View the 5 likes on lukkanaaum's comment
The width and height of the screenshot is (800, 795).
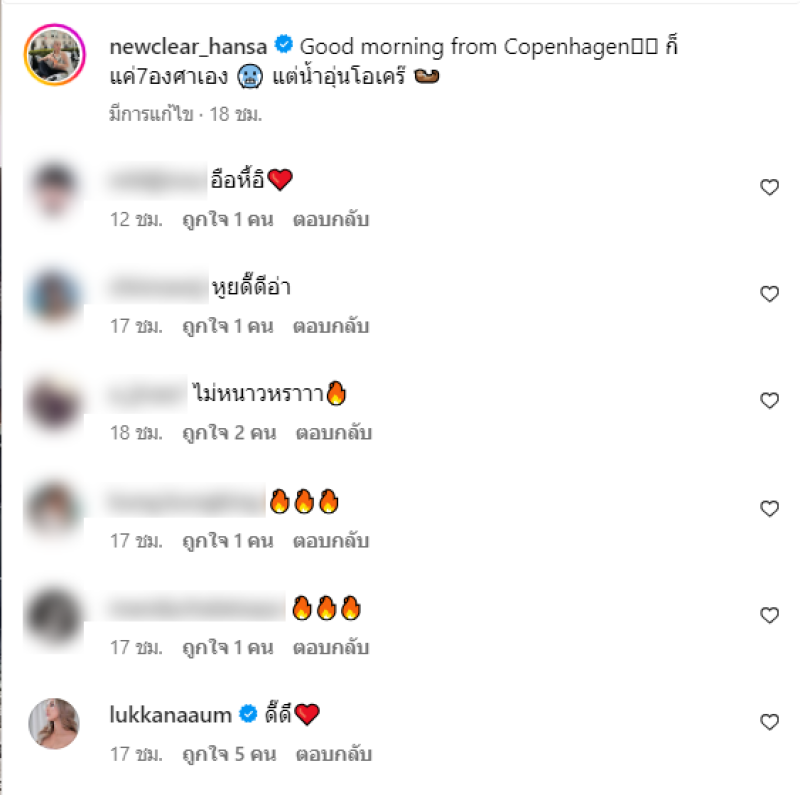coord(230,754)
